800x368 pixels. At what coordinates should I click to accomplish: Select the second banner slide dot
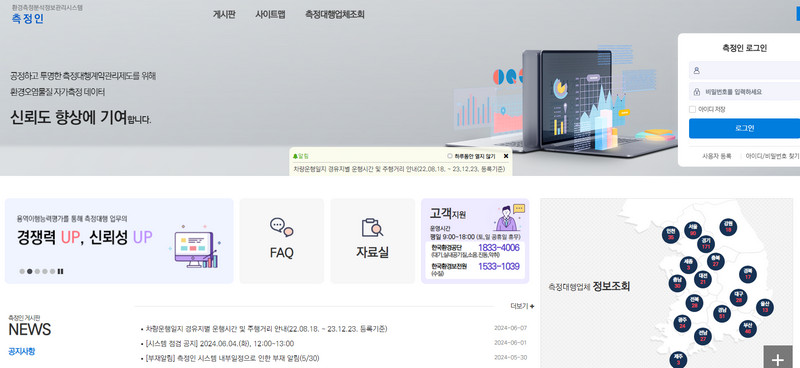click(30, 272)
